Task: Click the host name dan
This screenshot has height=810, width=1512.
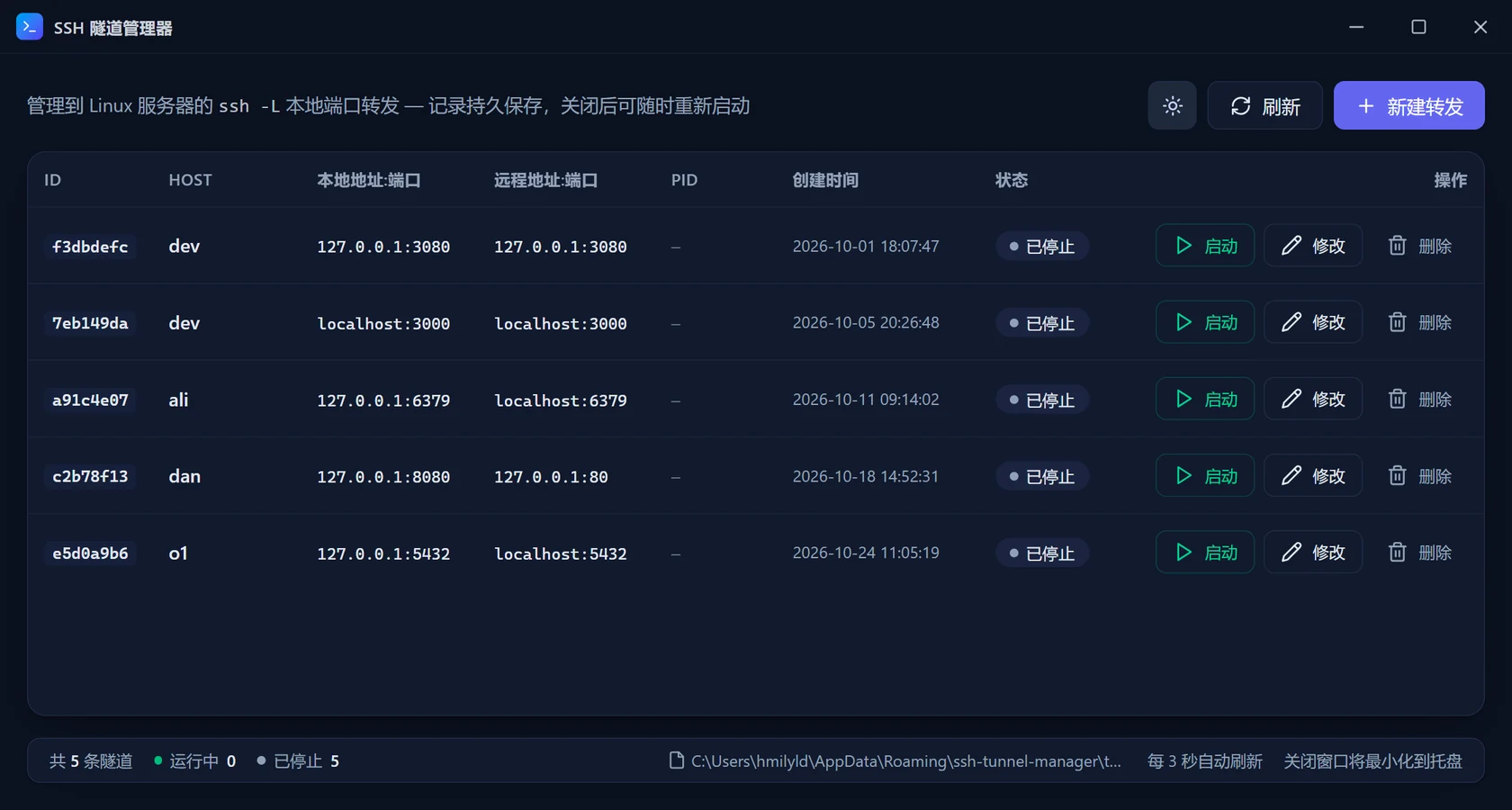Action: click(x=184, y=476)
